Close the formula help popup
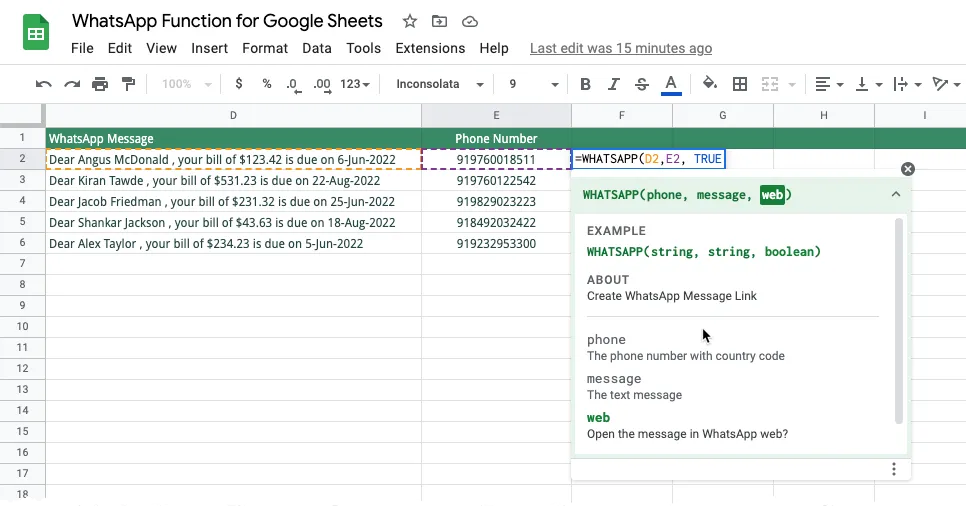This screenshot has width=966, height=530. [907, 169]
